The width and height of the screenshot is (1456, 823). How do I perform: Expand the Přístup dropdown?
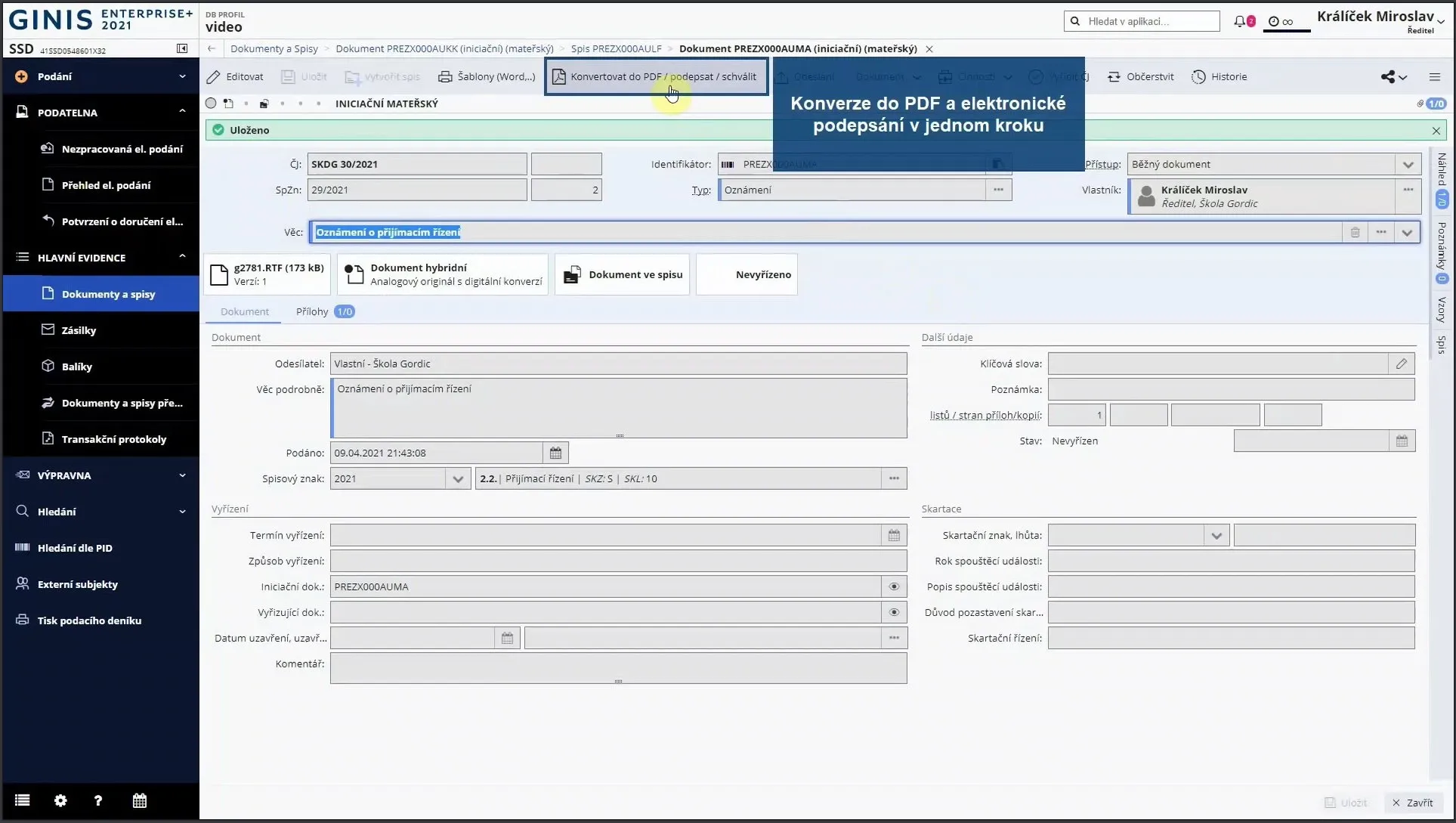pyautogui.click(x=1408, y=164)
